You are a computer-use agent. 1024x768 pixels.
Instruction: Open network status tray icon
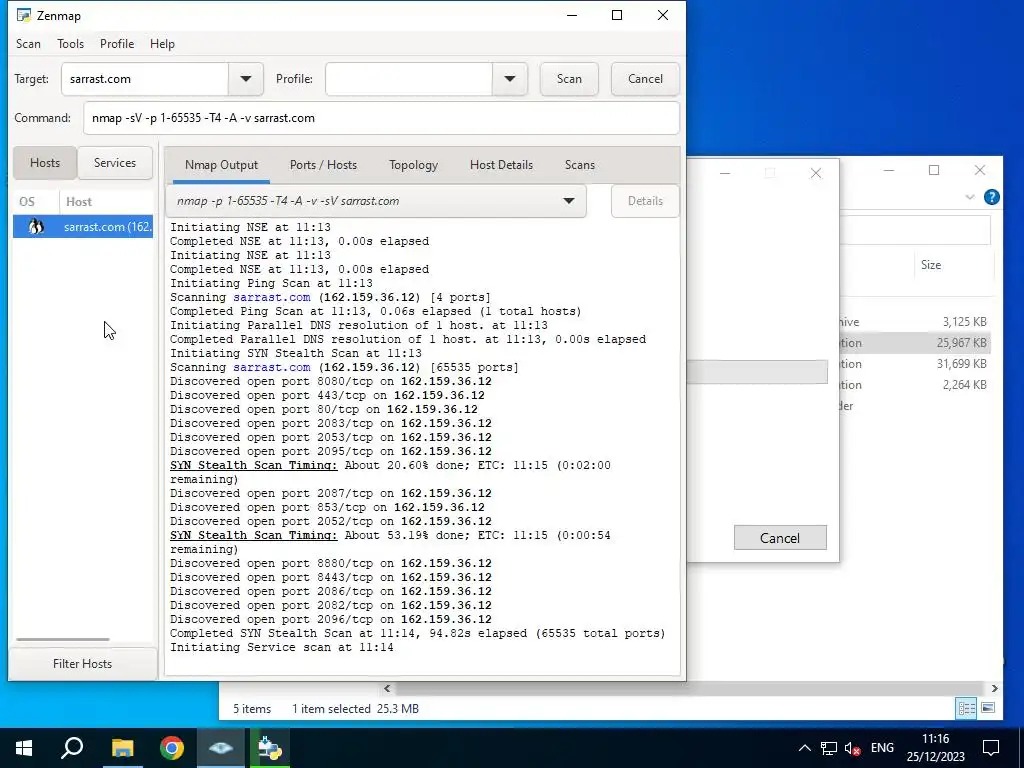[829, 748]
